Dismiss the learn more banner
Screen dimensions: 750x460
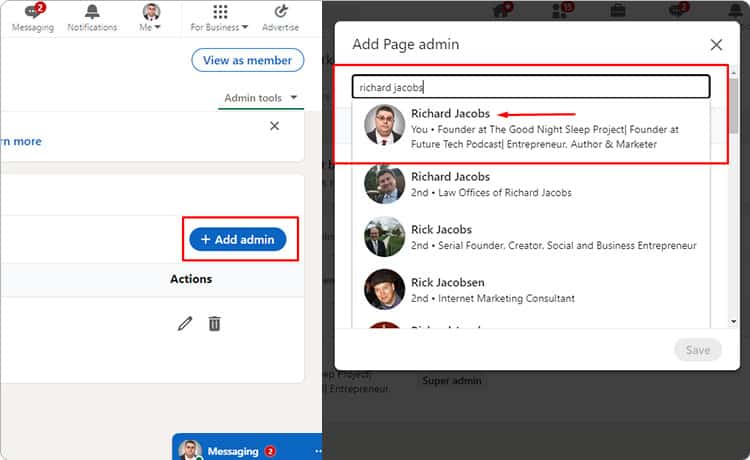(x=275, y=126)
